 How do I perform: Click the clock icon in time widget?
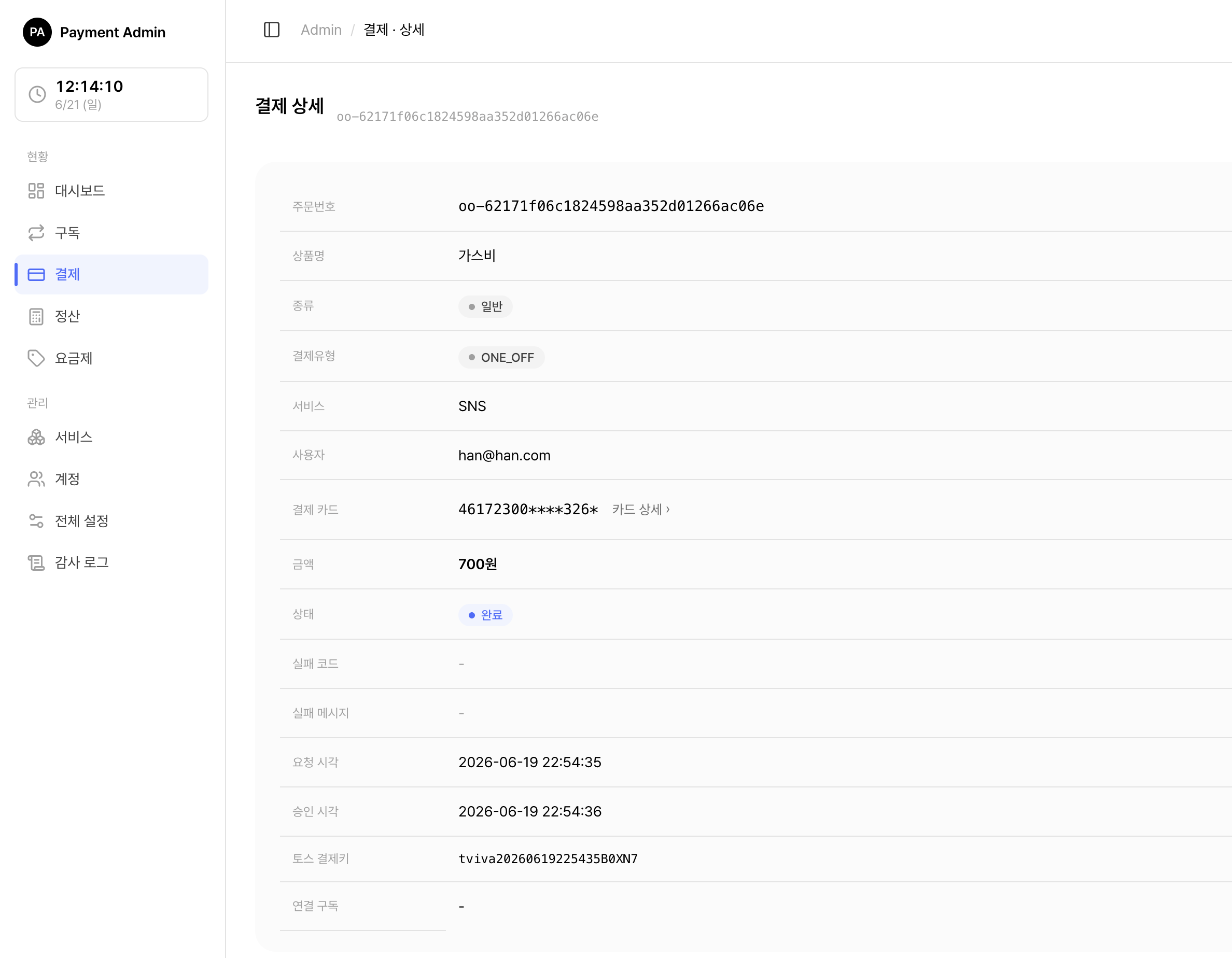click(x=37, y=94)
